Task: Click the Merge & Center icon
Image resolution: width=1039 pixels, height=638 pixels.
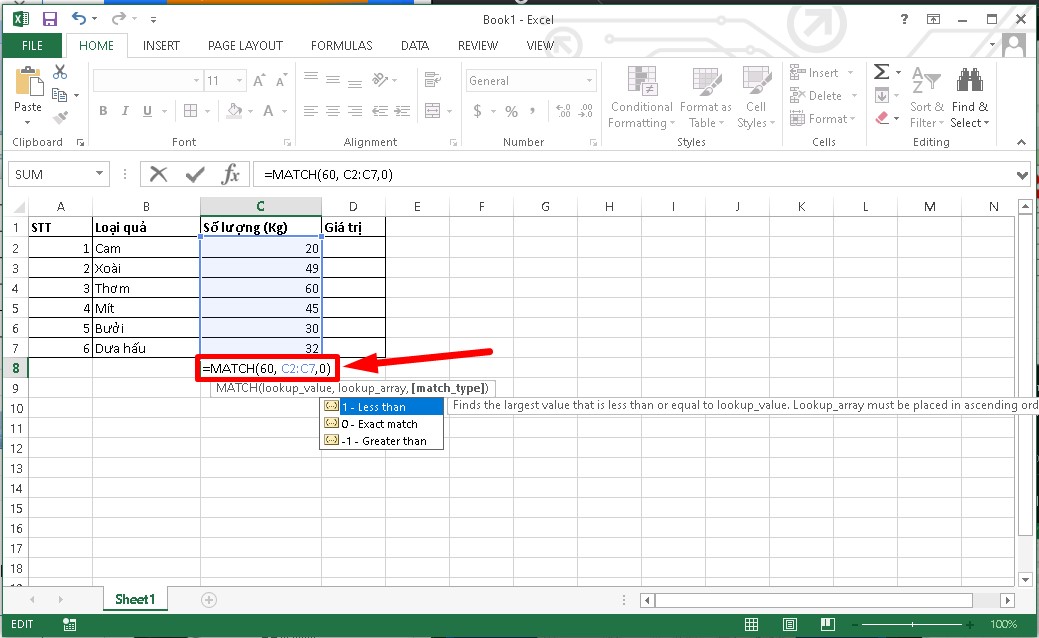Action: pyautogui.click(x=433, y=111)
